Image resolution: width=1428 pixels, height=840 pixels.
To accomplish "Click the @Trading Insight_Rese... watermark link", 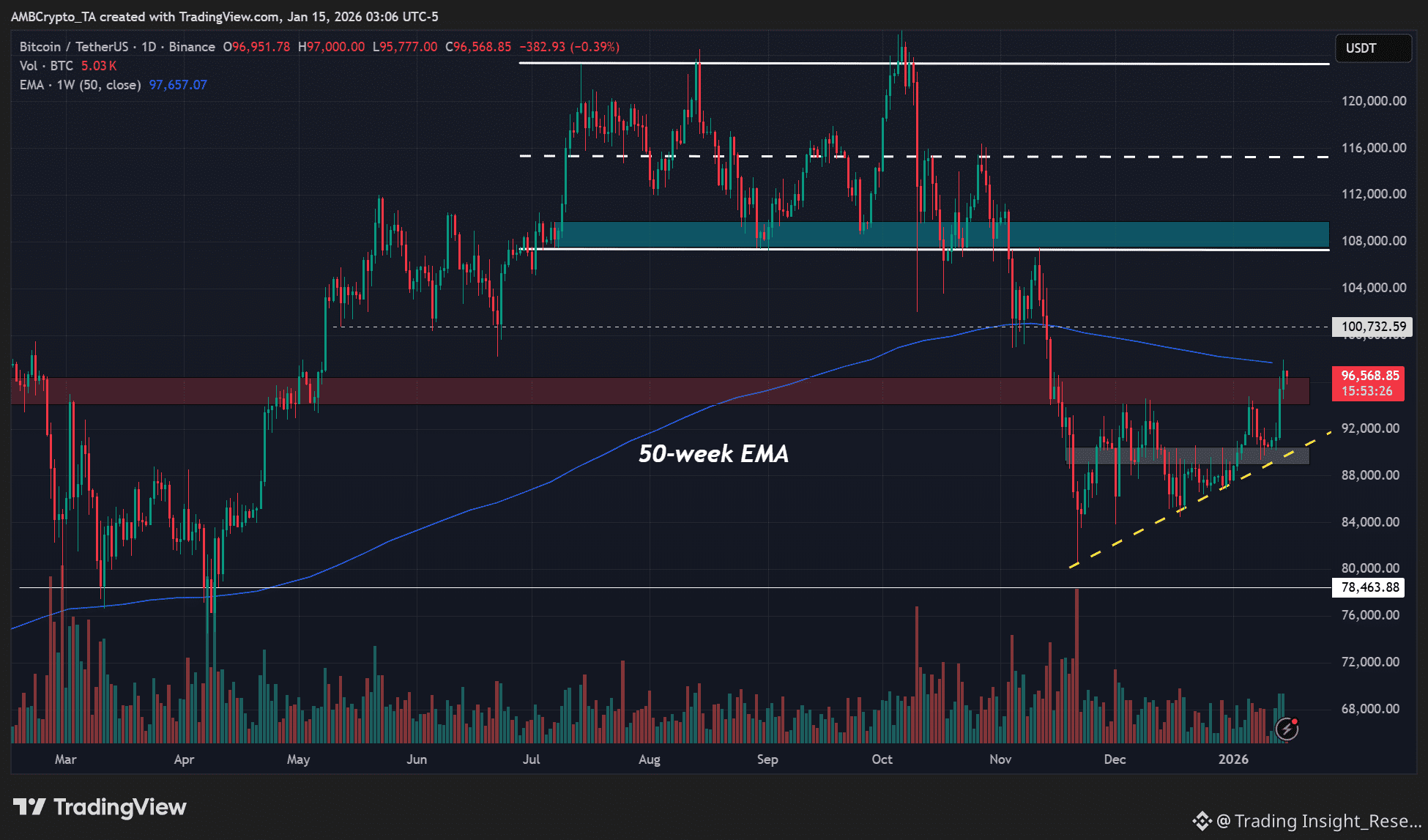I will pos(1318,821).
